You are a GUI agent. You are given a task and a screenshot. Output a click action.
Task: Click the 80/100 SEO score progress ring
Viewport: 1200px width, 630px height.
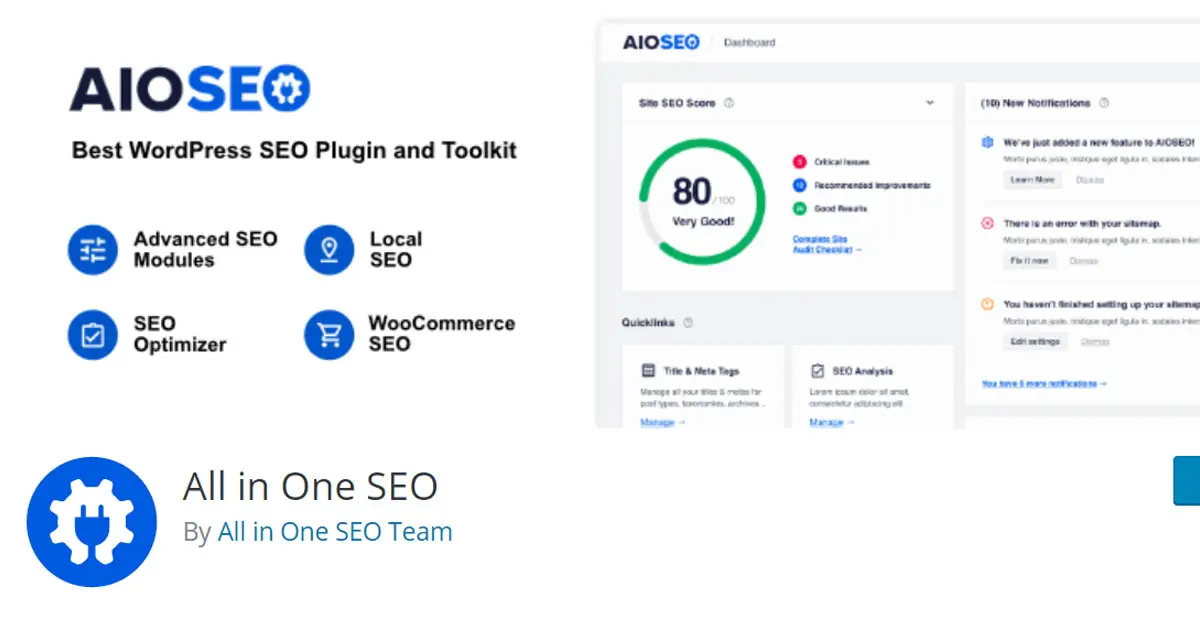(x=702, y=200)
